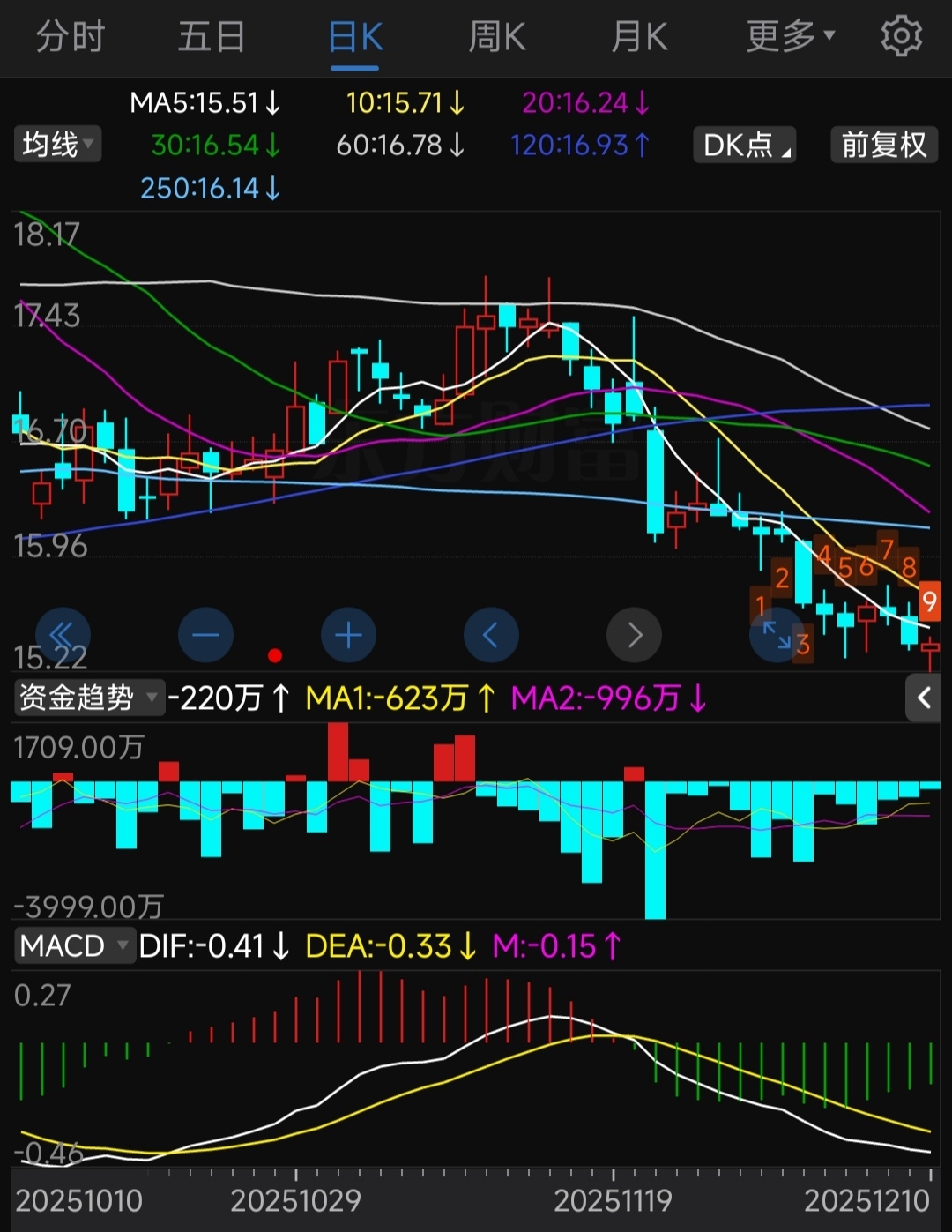Image resolution: width=952 pixels, height=1232 pixels.
Task: Tap the 18.17 price axis label
Action: click(x=47, y=235)
